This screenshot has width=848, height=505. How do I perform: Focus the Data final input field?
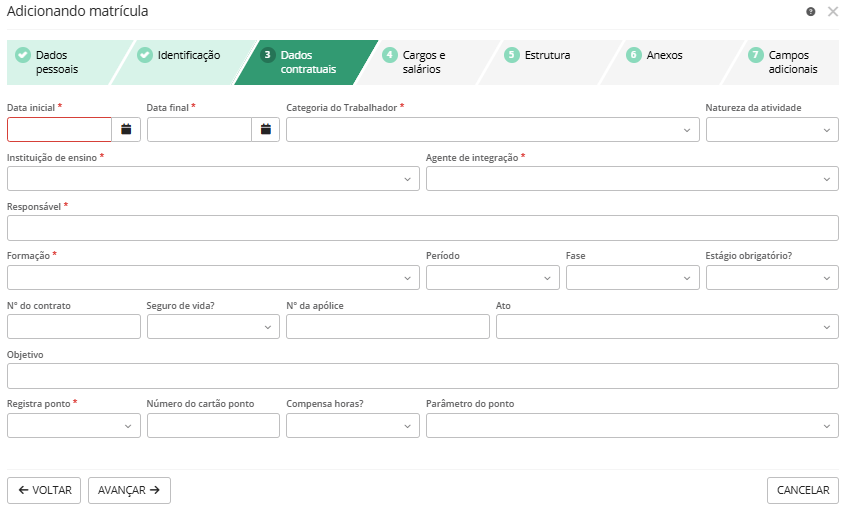point(199,130)
